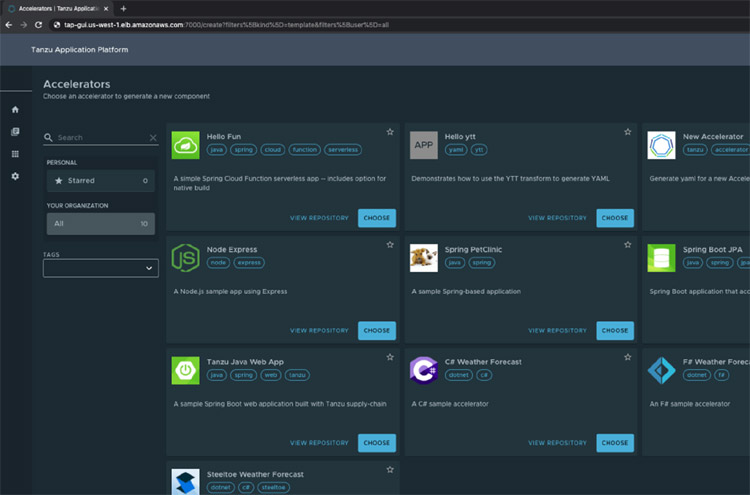Viewport: 750px width, 495px height.
Task: Click the Tanzu Application Platform header title
Action: pyautogui.click(x=79, y=50)
